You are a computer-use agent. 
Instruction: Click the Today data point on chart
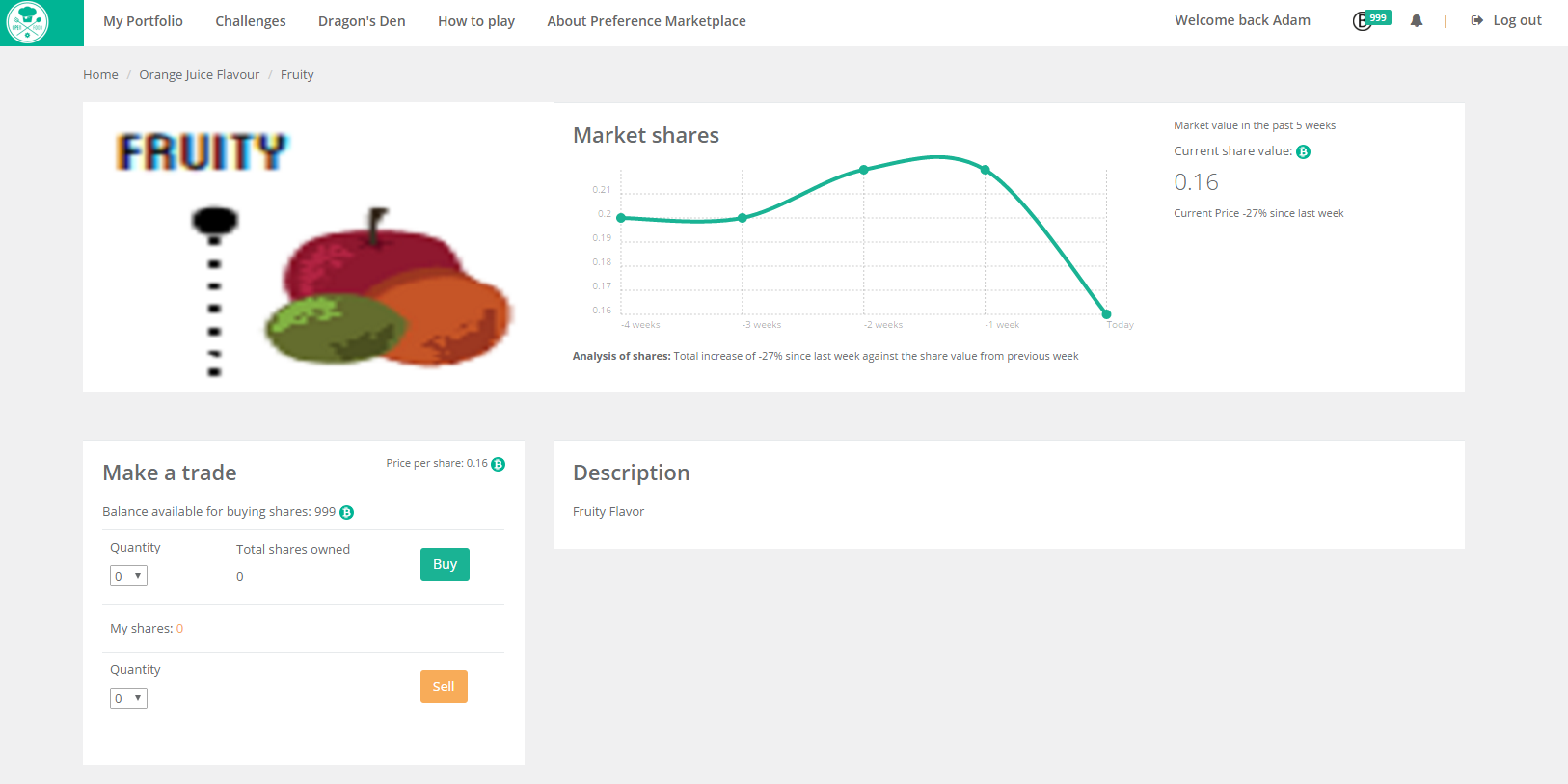[x=1106, y=314]
